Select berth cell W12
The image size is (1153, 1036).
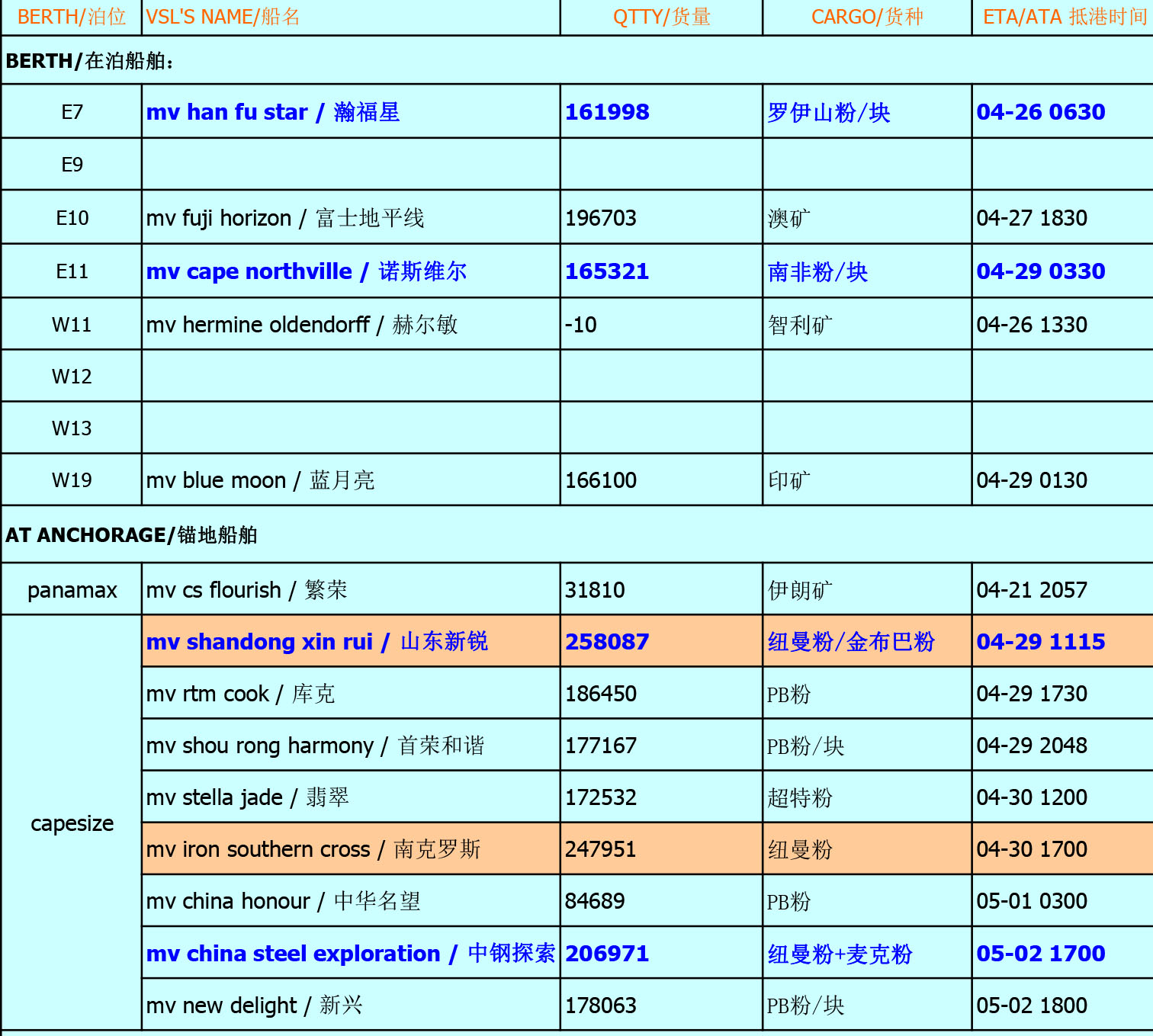click(72, 376)
